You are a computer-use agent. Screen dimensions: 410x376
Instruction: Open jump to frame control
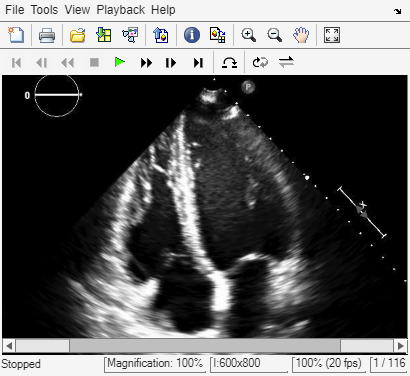pyautogui.click(x=229, y=62)
